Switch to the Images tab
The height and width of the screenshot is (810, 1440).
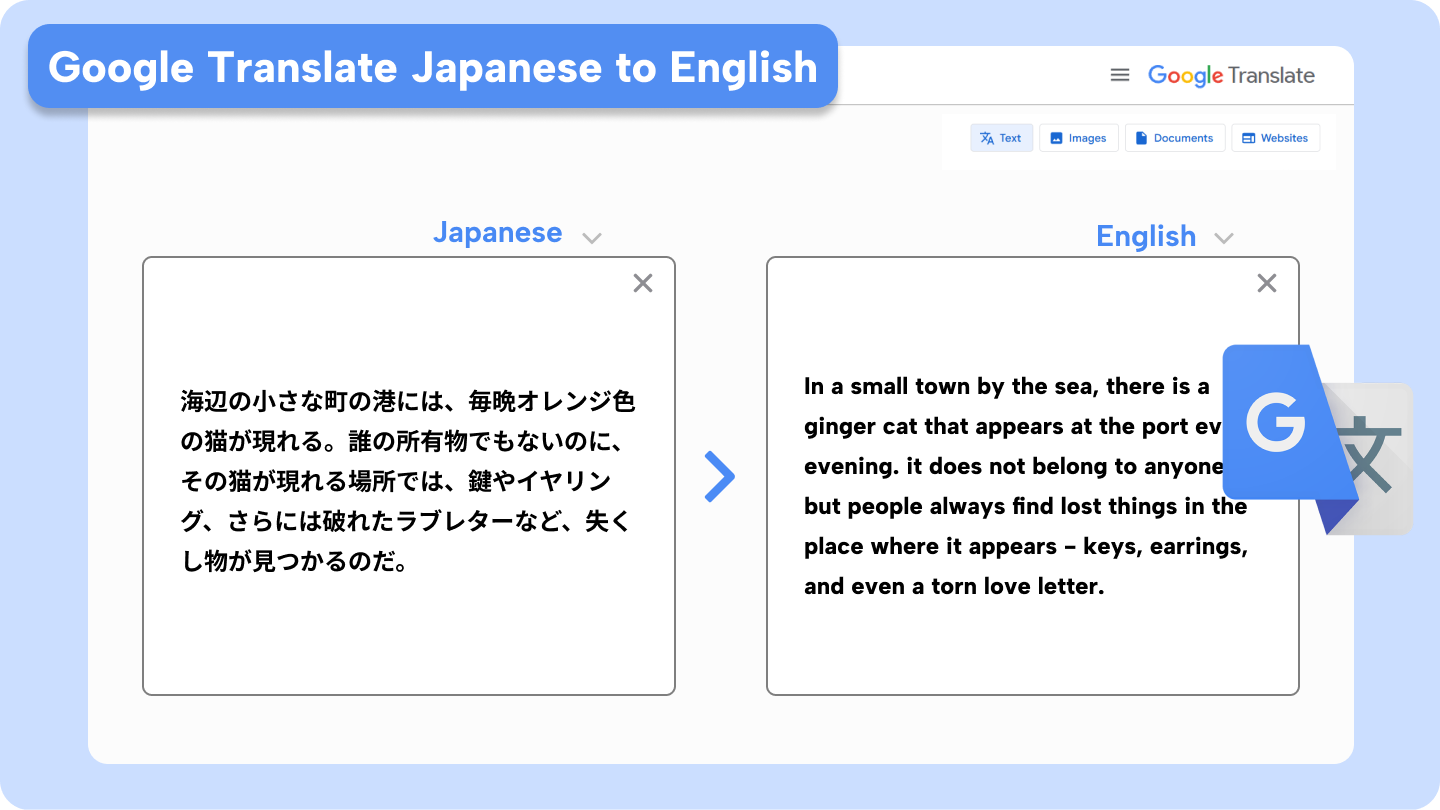(1079, 137)
